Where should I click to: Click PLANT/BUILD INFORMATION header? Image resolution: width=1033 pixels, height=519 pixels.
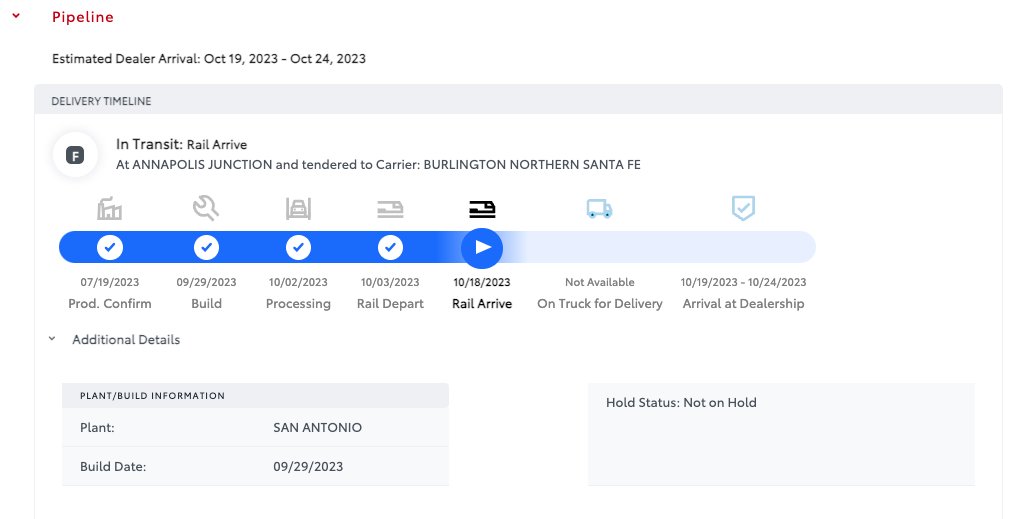[152, 396]
